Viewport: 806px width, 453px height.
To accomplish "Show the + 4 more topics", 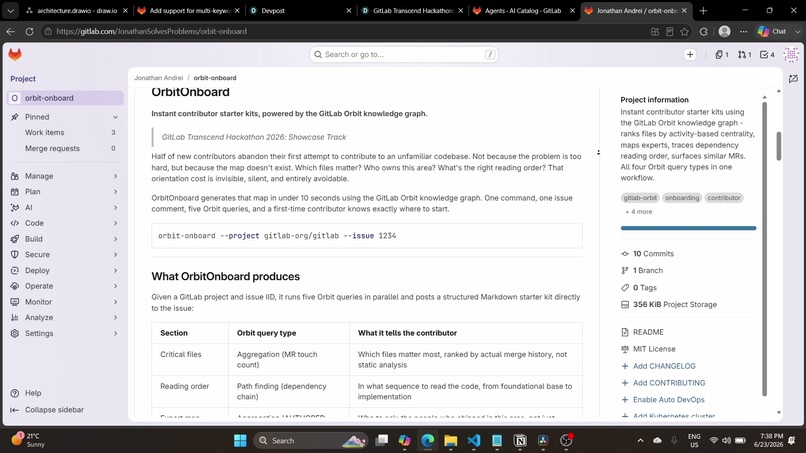I will coord(638,212).
